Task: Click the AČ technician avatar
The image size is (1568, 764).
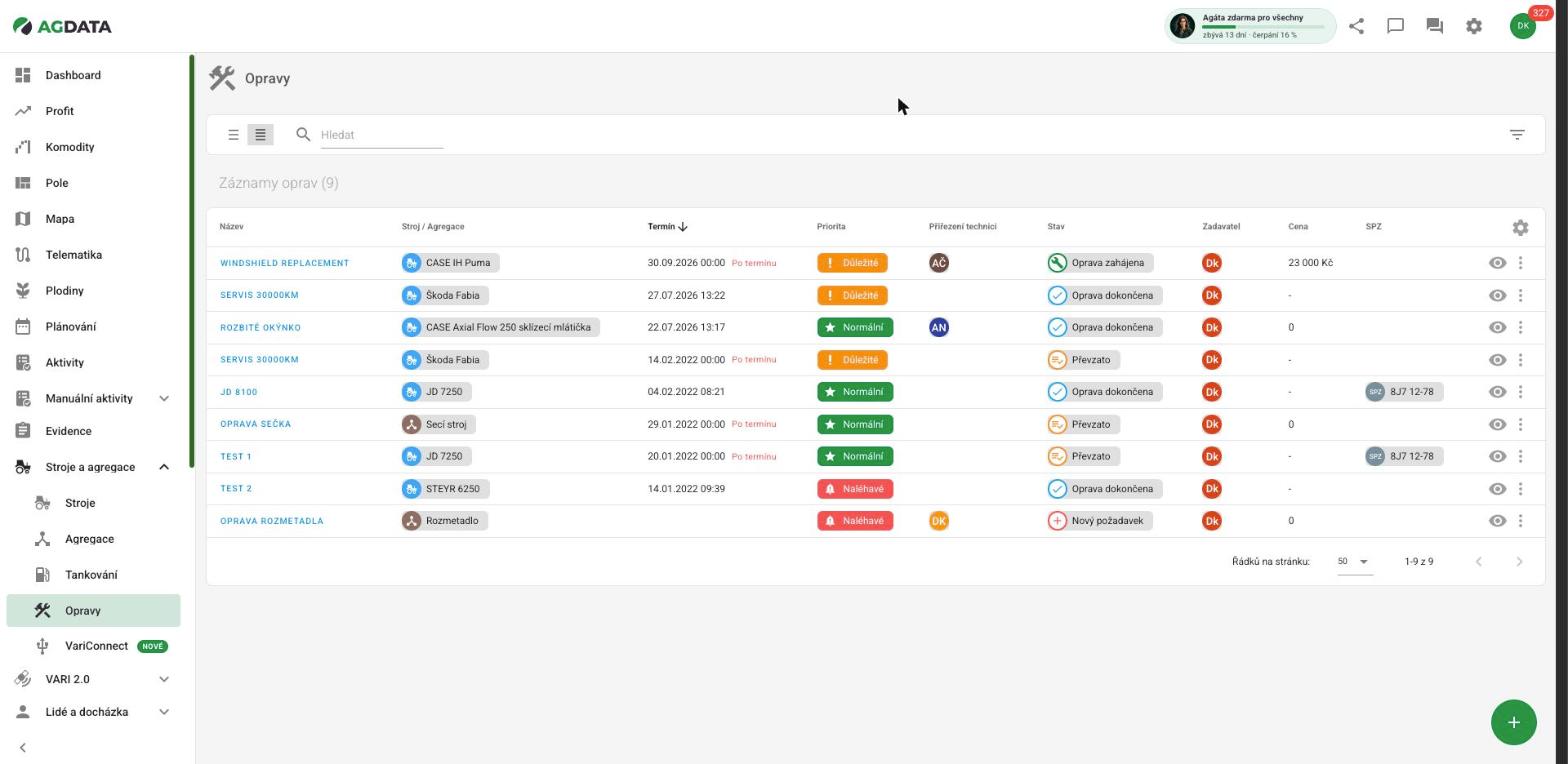Action: tap(938, 263)
